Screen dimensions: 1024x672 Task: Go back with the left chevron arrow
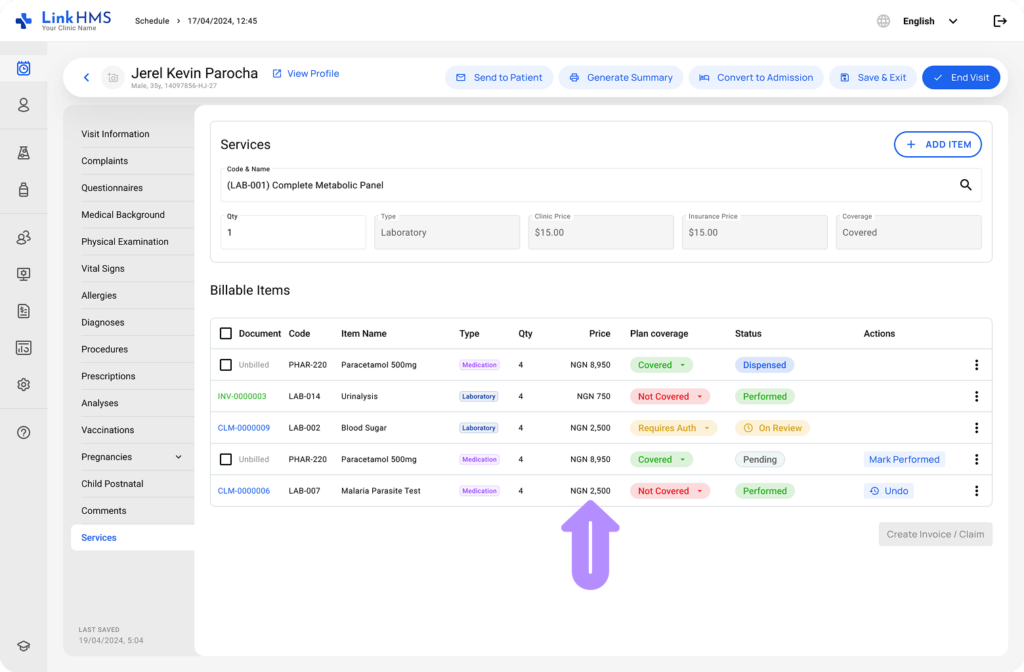click(86, 77)
